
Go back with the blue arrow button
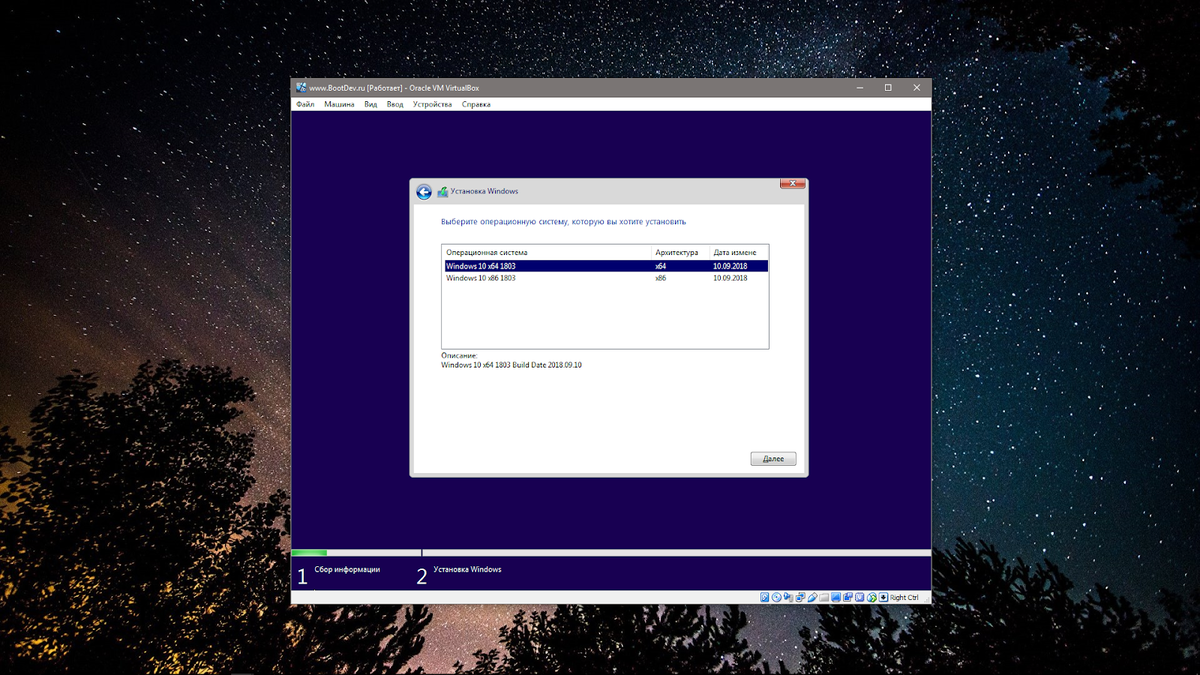(424, 192)
